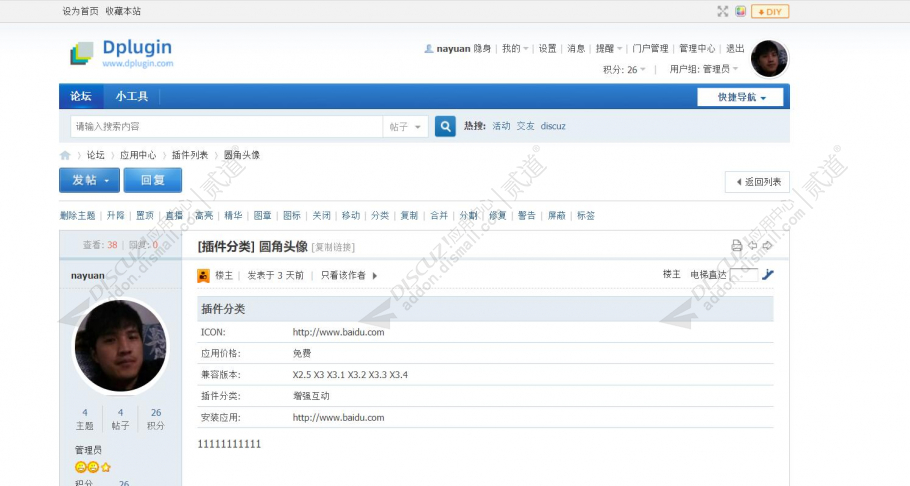Click the nayuan username in the sidebar

tap(88, 276)
